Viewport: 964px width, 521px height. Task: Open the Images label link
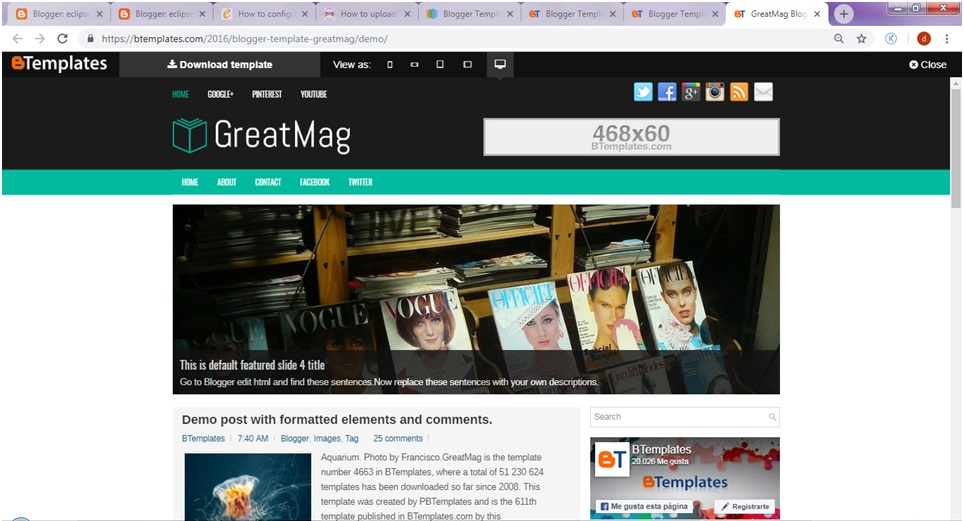click(x=326, y=439)
